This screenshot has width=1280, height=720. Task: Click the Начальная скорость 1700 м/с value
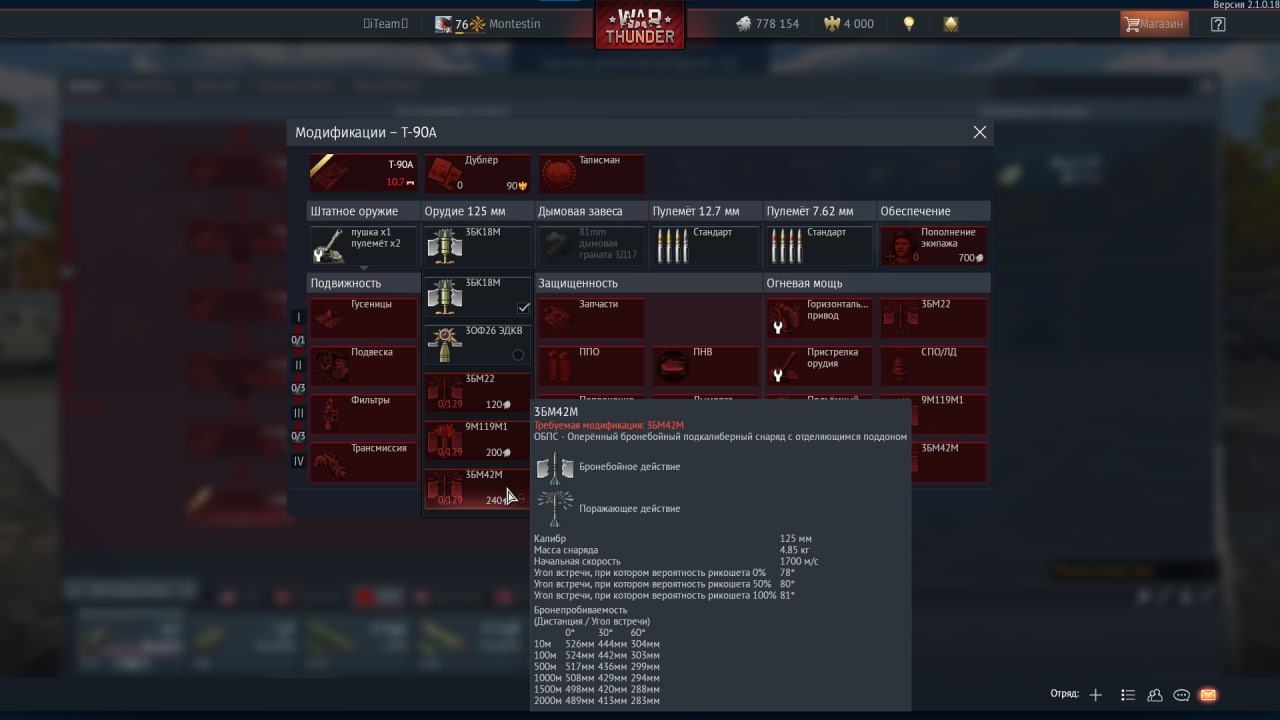coord(799,561)
